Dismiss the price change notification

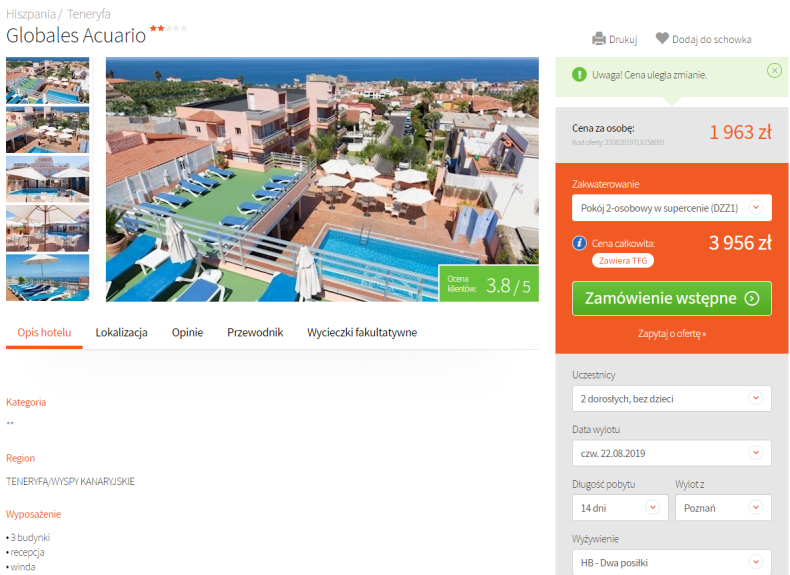click(x=774, y=71)
